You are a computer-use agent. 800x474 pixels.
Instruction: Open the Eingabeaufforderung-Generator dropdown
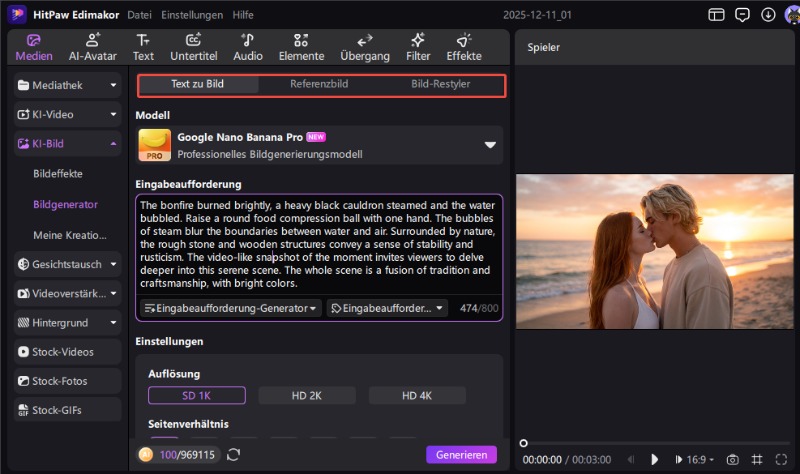tap(231, 308)
